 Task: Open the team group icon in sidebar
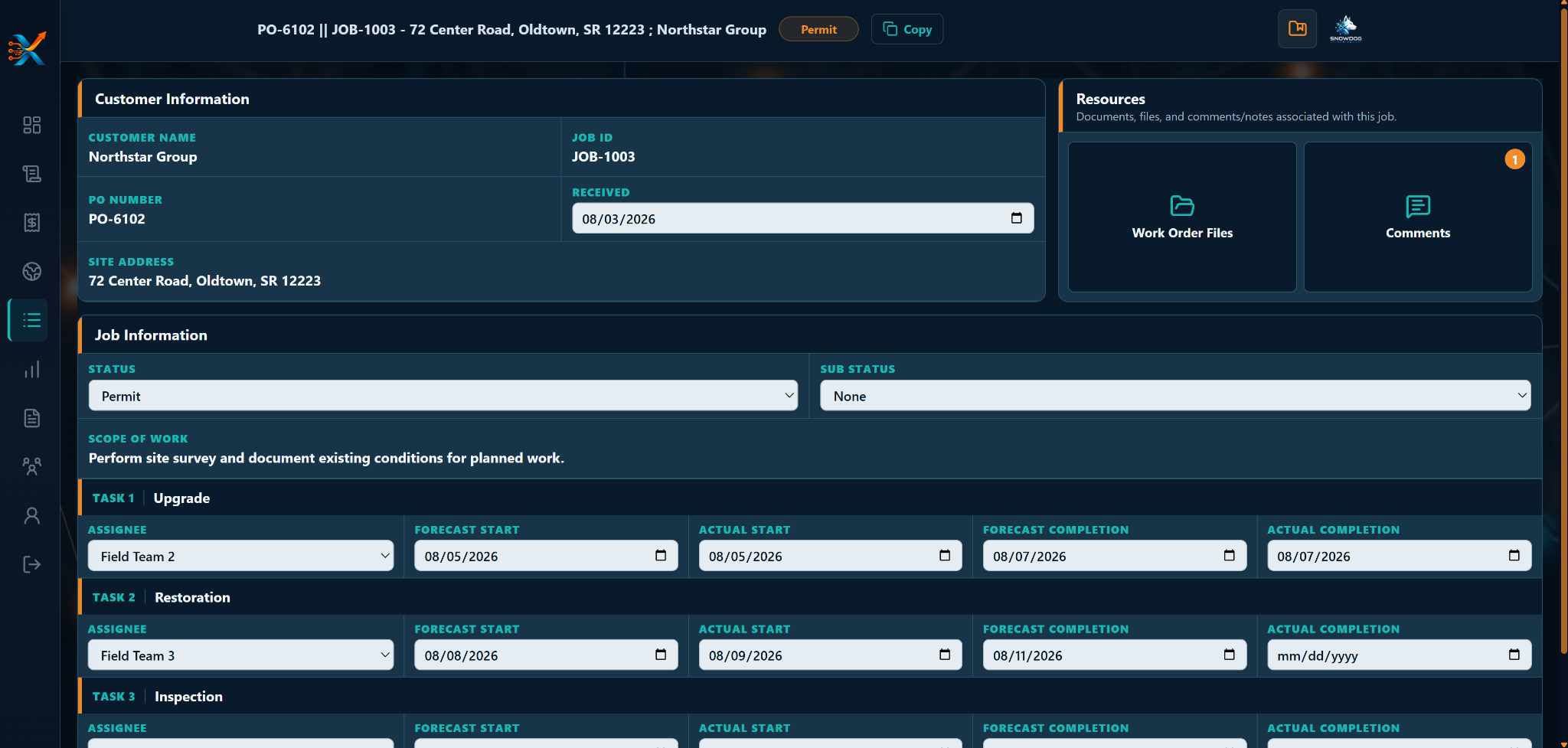coord(31,466)
